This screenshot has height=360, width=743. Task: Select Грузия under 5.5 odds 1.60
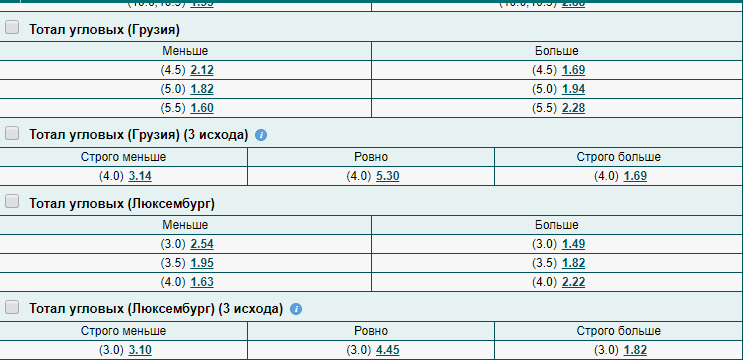202,108
